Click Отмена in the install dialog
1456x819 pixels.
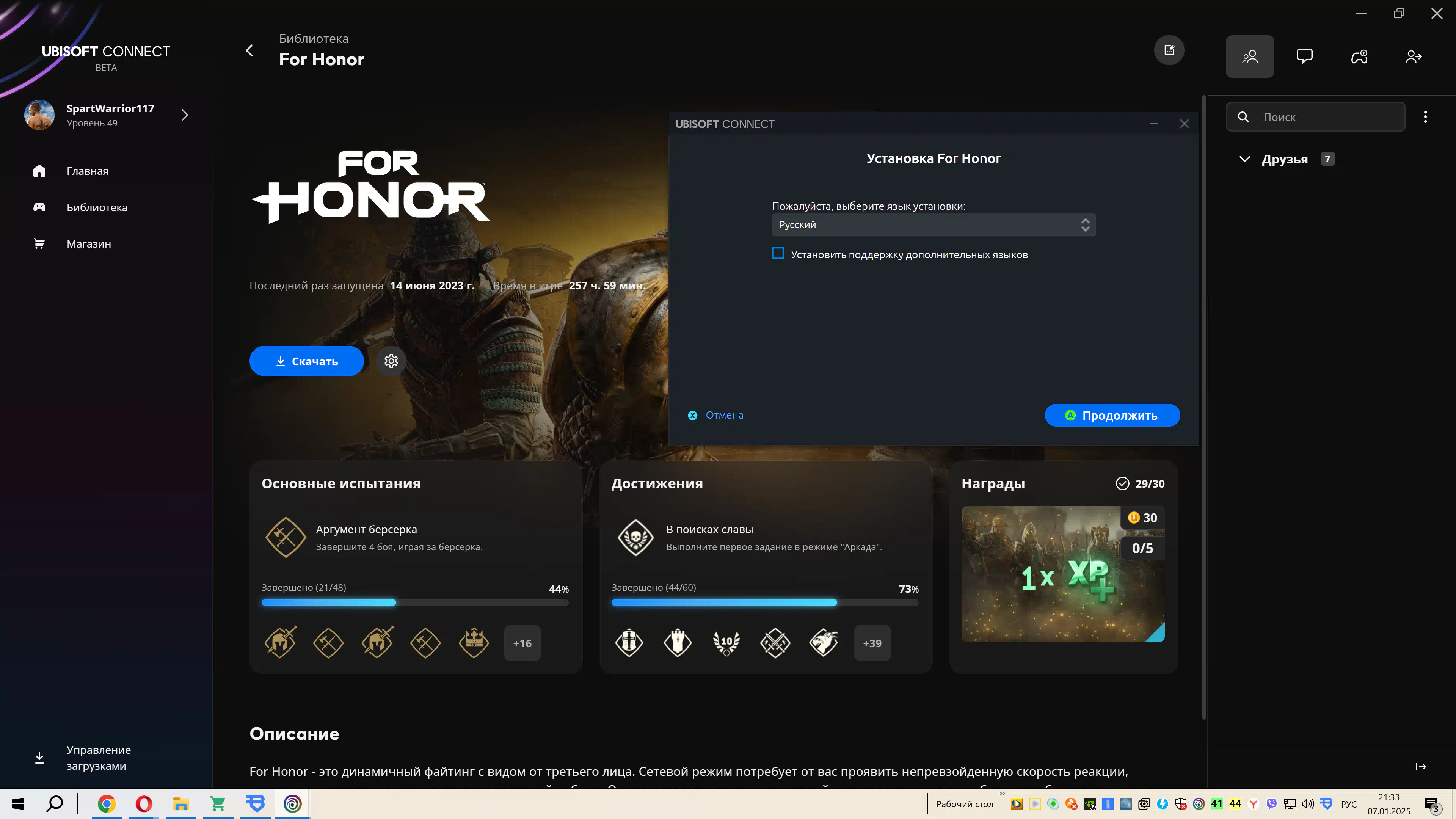724,415
